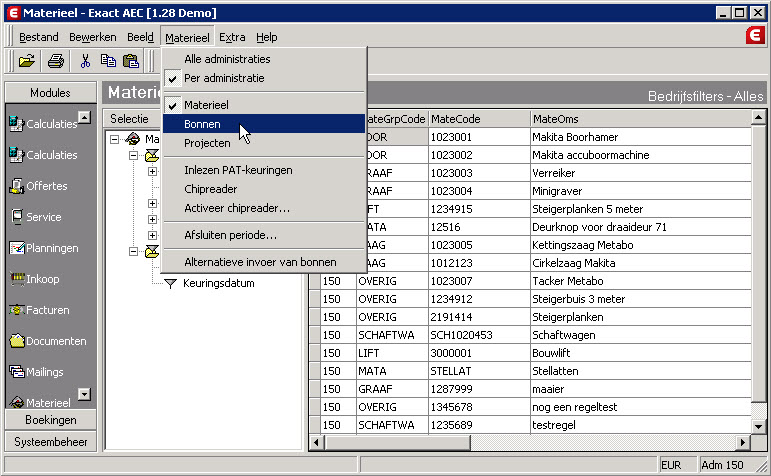771x476 pixels.
Task: Open the Service module
Action: (36, 217)
